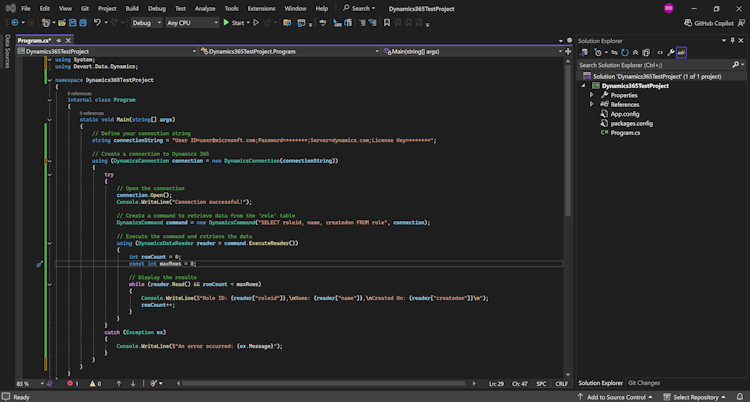Viewport: 750px width, 402px height.
Task: Toggle auto-hide pin for Solution Explorer
Action: tap(731, 40)
